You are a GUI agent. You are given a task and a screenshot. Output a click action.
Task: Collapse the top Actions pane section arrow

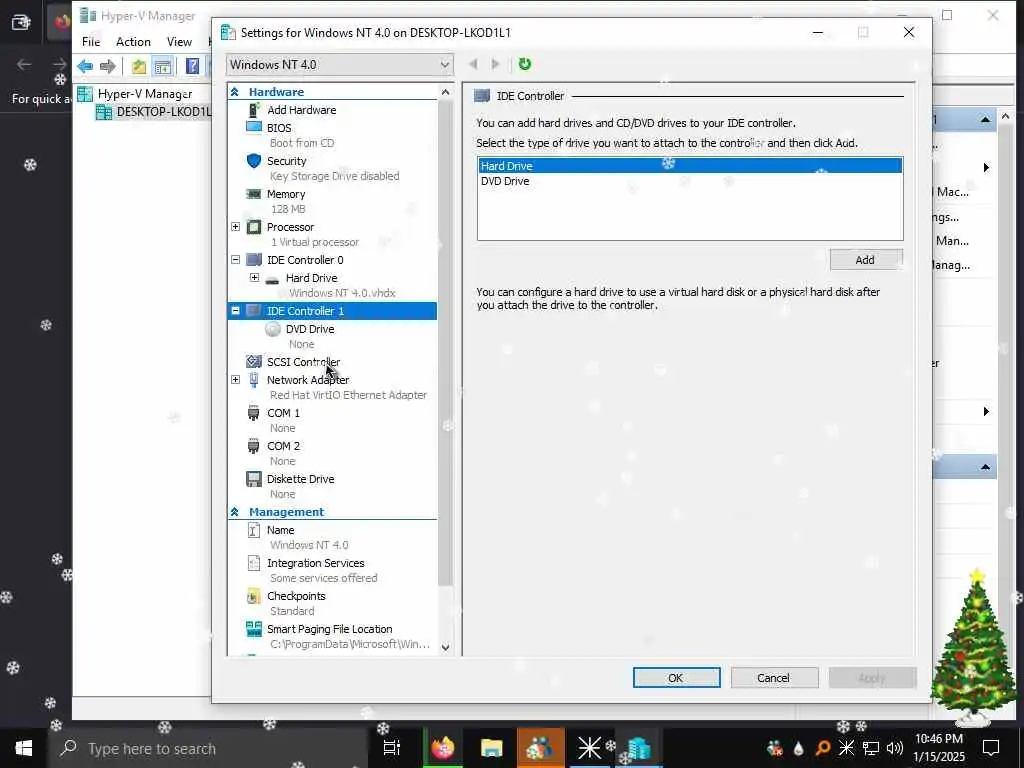click(x=985, y=120)
